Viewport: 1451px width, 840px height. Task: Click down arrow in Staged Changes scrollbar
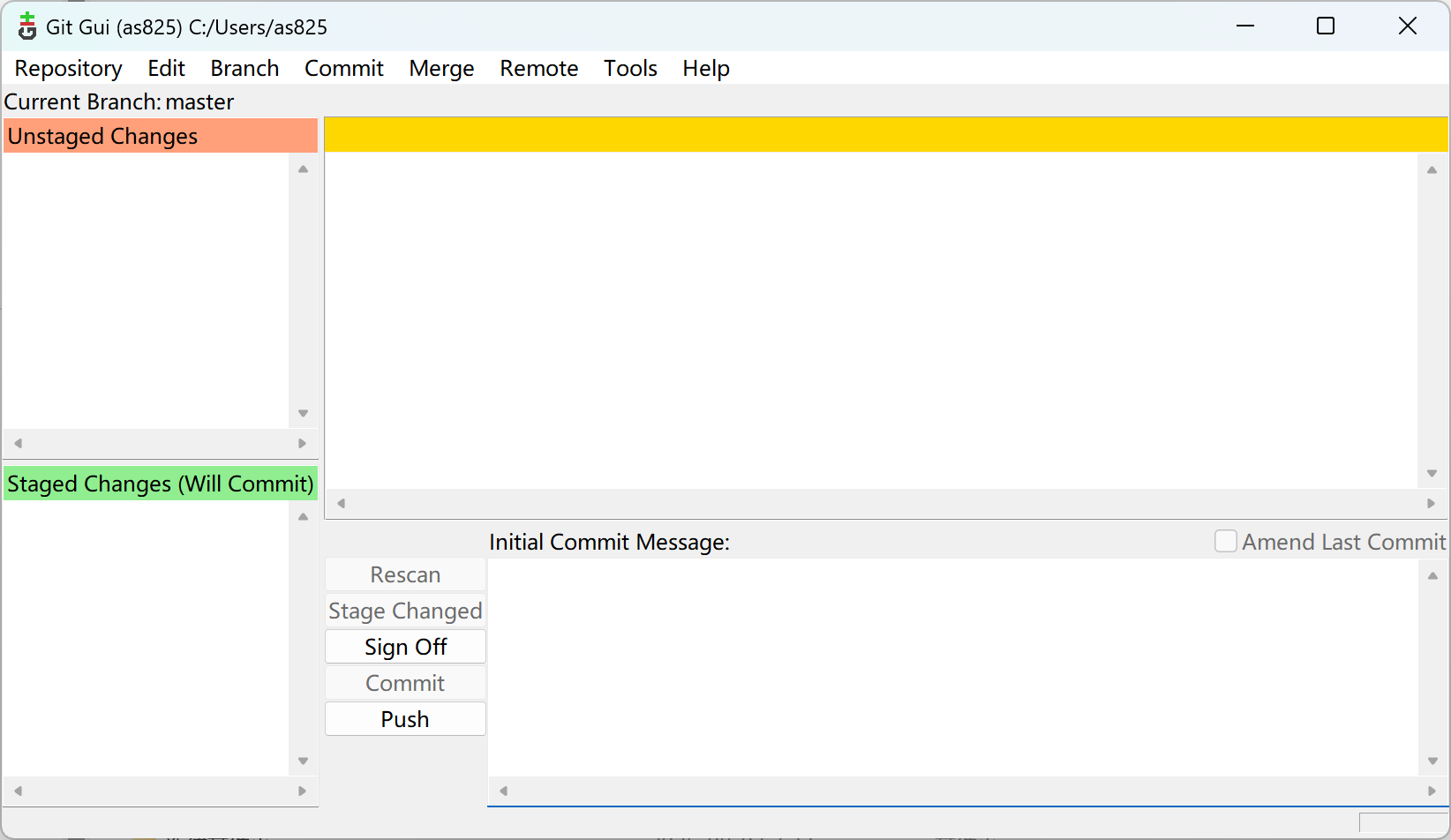click(x=303, y=761)
